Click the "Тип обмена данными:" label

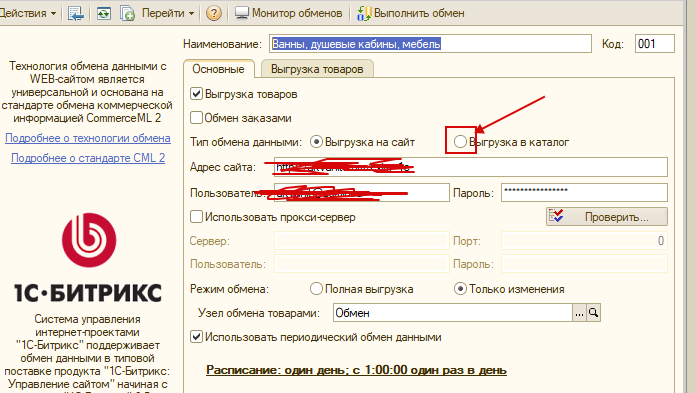pos(246,142)
